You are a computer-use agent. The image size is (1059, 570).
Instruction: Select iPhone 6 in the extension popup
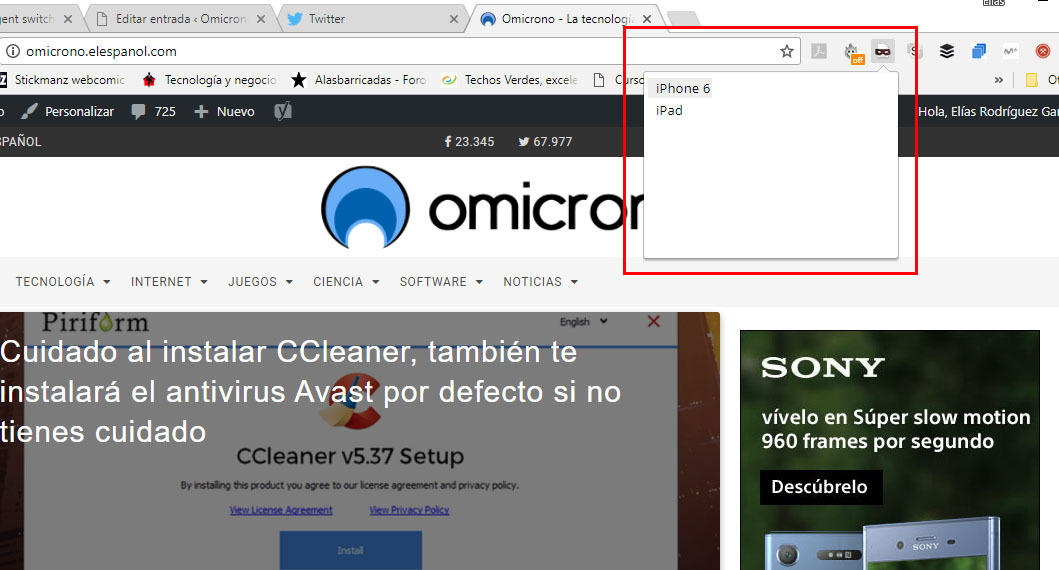coord(683,88)
